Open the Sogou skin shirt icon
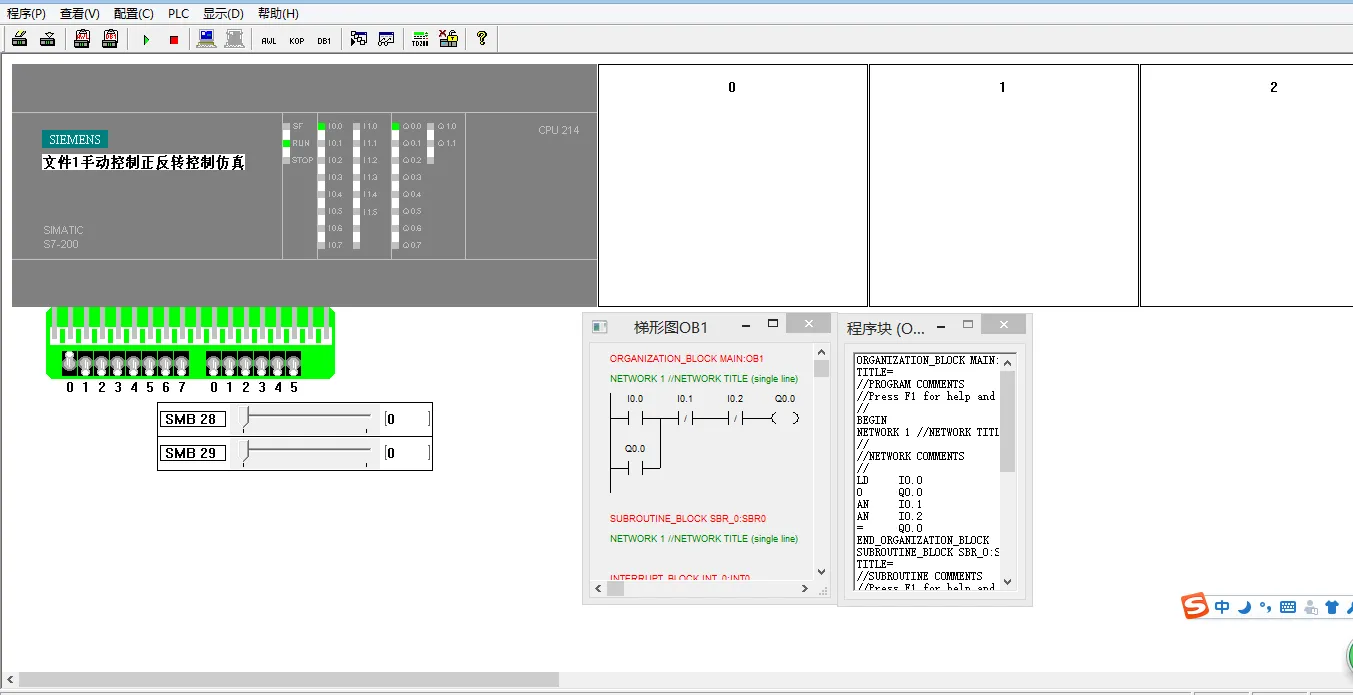1353x695 pixels. click(x=1331, y=606)
